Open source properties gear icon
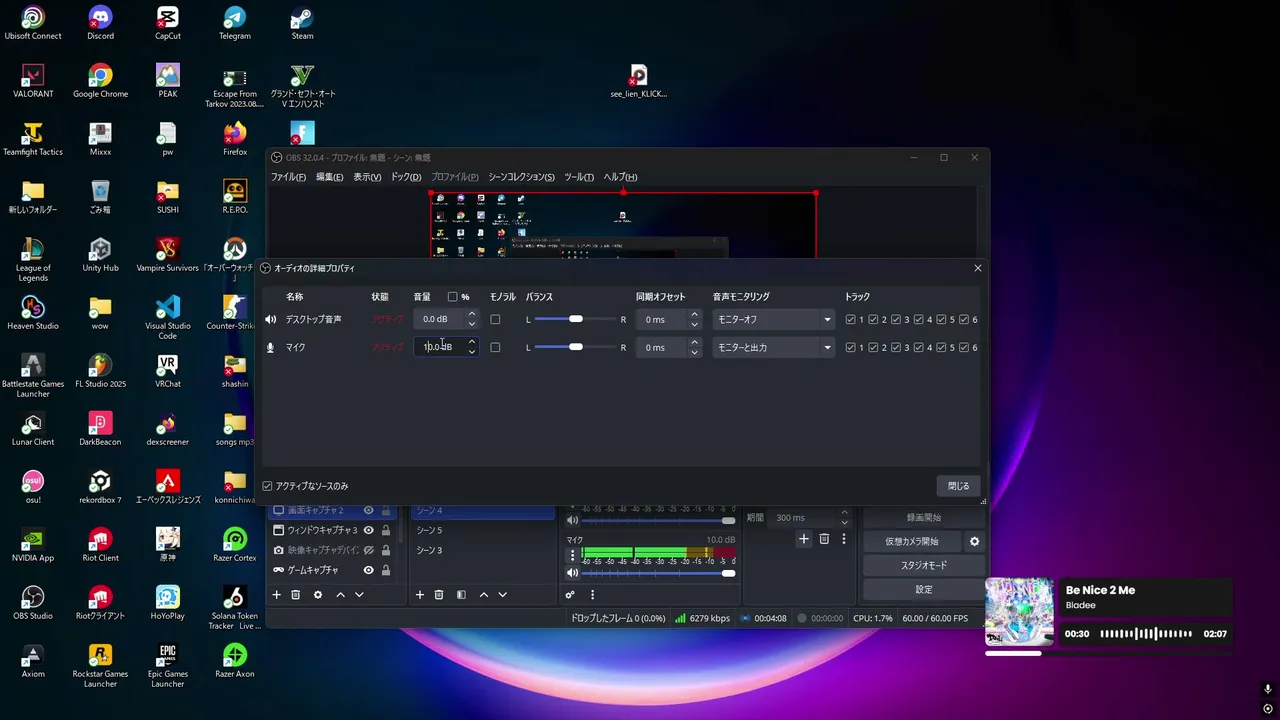The image size is (1280, 720). point(318,595)
